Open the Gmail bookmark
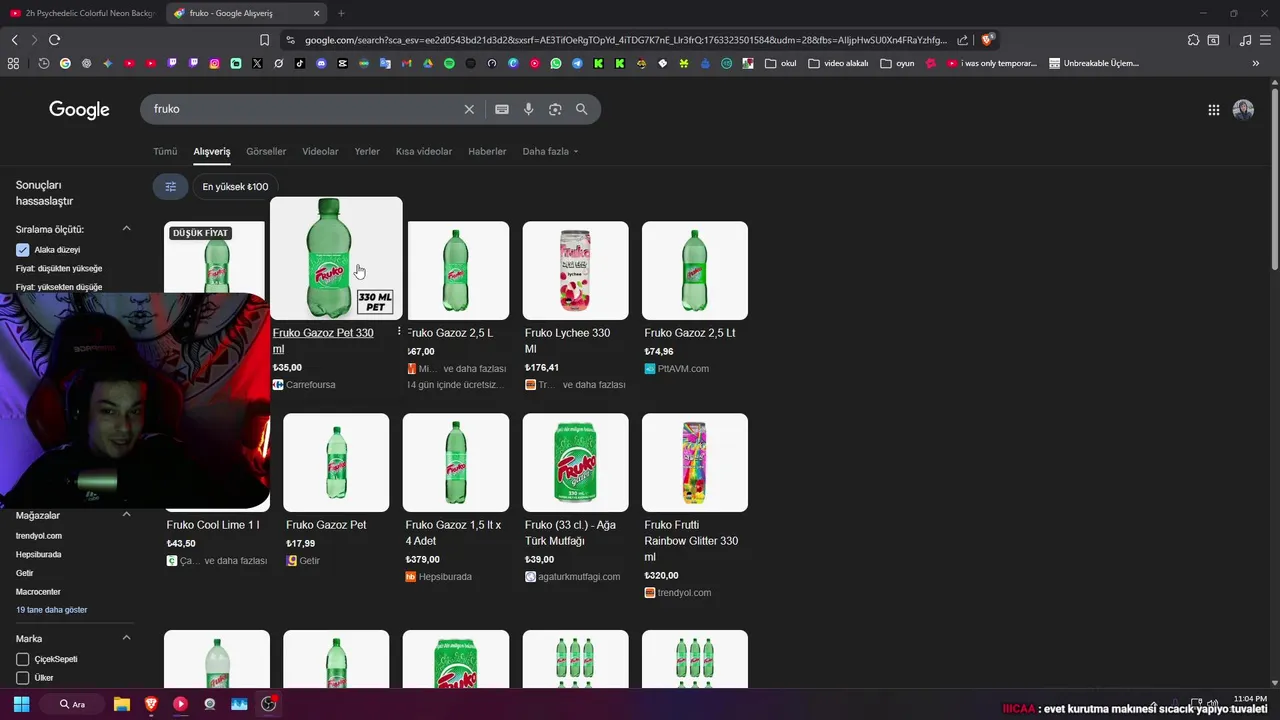1280x720 pixels. tap(406, 63)
